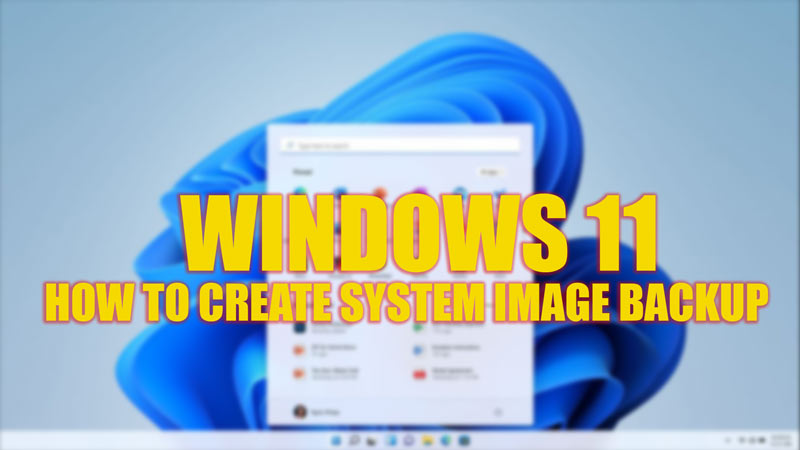This screenshot has height=450, width=800.
Task: Open the recommended file with red icon
Action: coord(447,374)
